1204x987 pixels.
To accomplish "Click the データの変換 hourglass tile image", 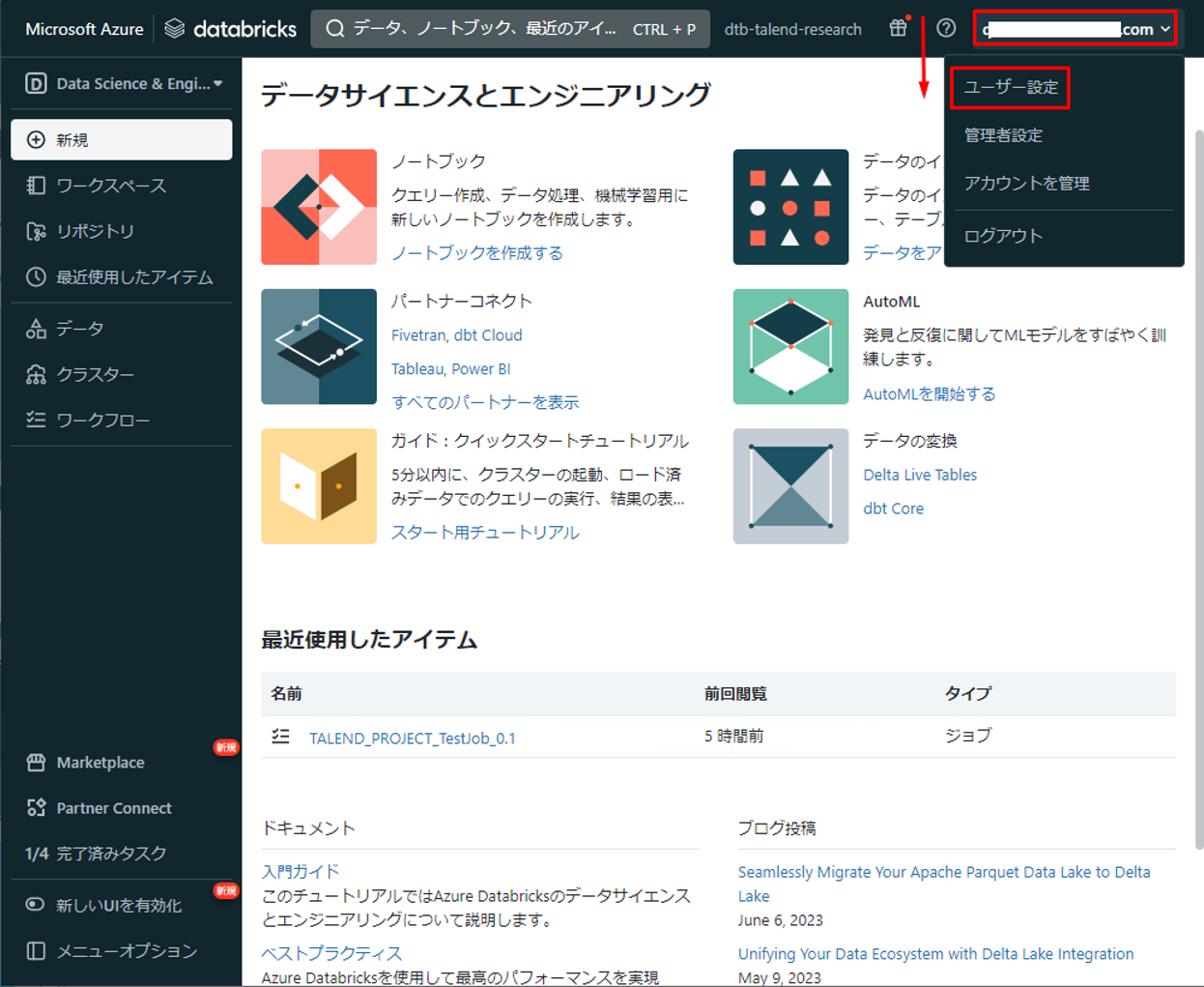I will 790,486.
